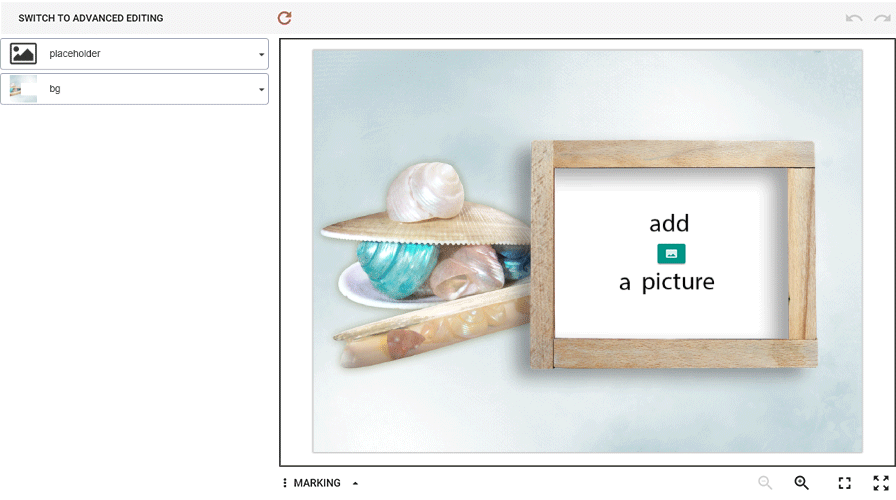The width and height of the screenshot is (896, 500).
Task: Click 'a picture' text in the frame
Action: click(x=667, y=282)
